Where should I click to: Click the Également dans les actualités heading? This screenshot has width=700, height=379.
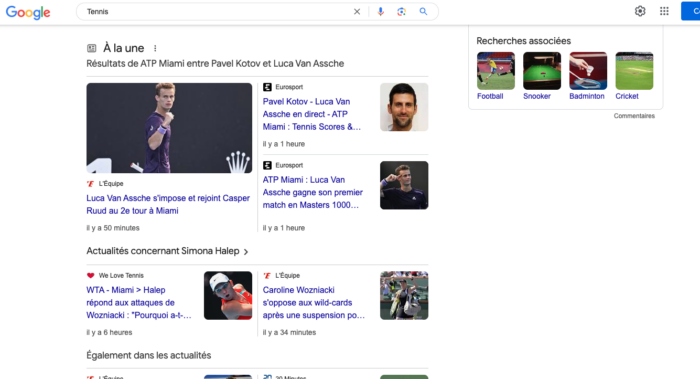click(149, 355)
